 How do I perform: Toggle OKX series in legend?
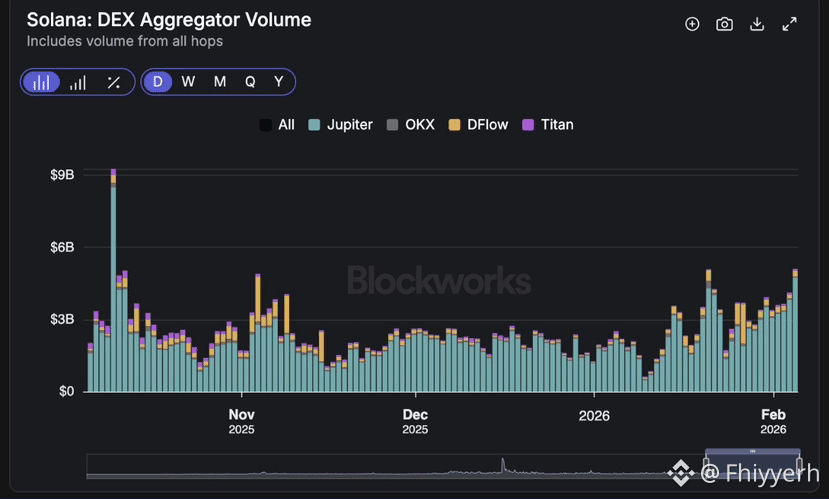point(410,125)
